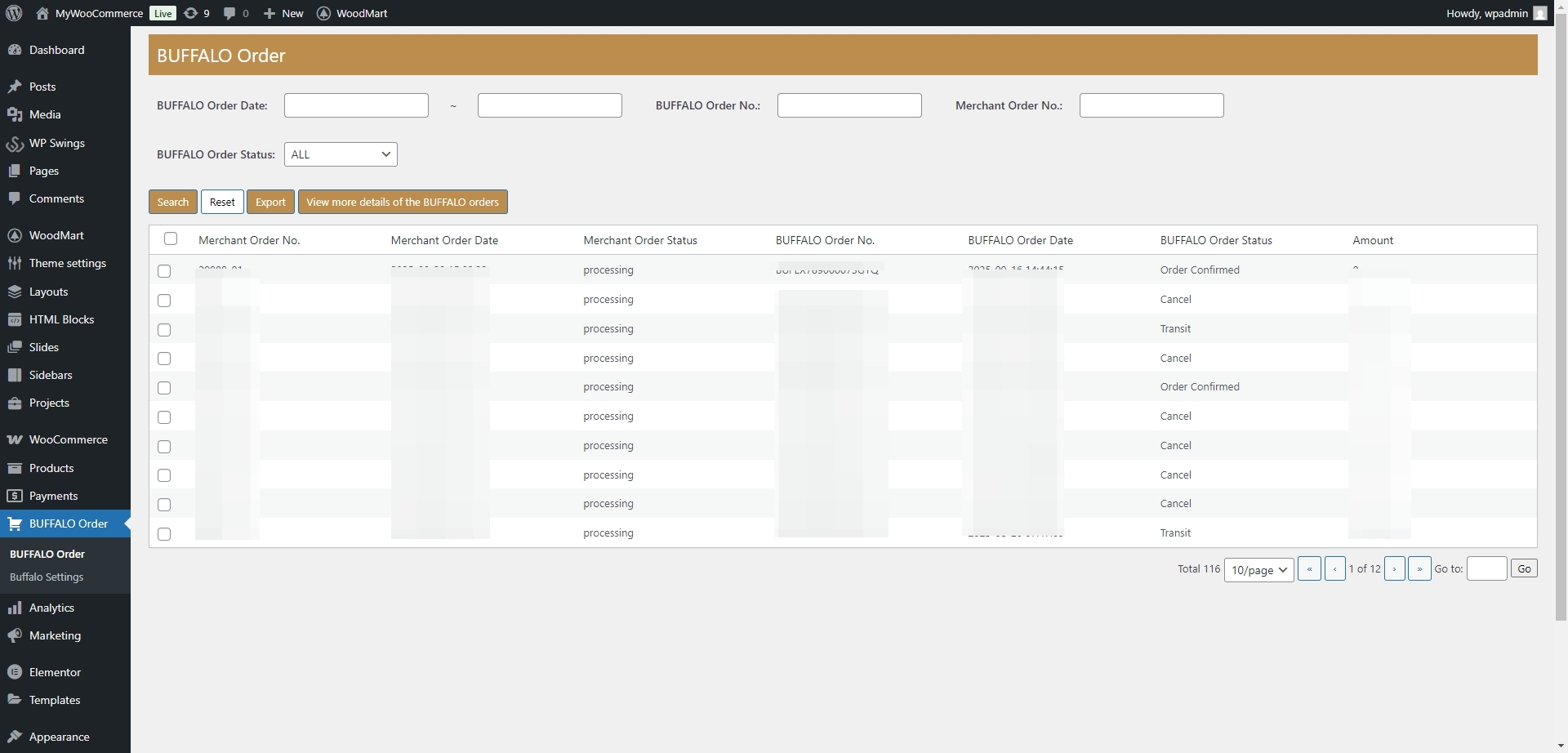Click the Merchant Order No. input field

[x=1151, y=105]
